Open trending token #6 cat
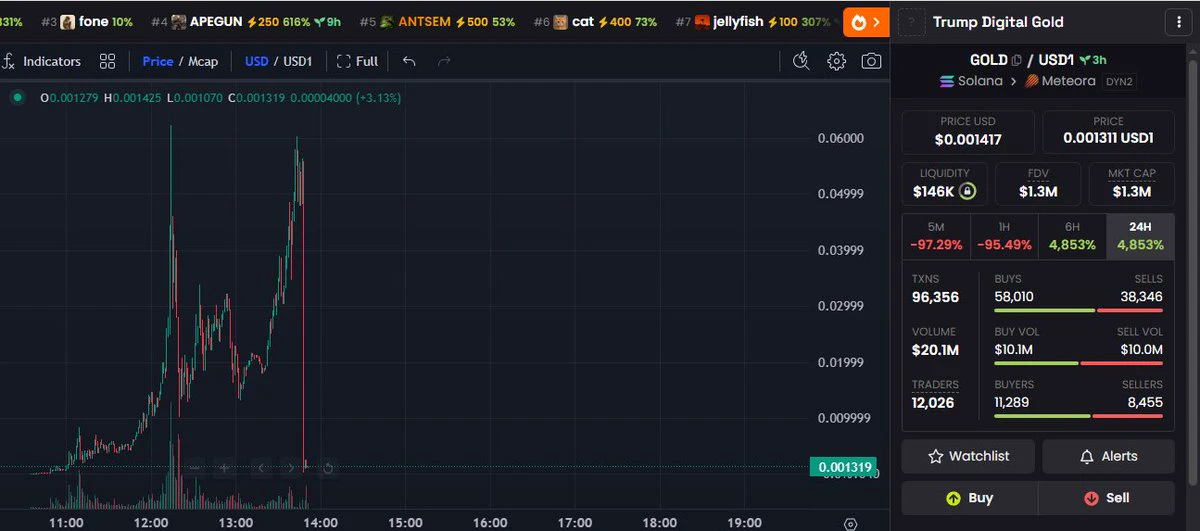The image size is (1200, 531). [x=595, y=21]
